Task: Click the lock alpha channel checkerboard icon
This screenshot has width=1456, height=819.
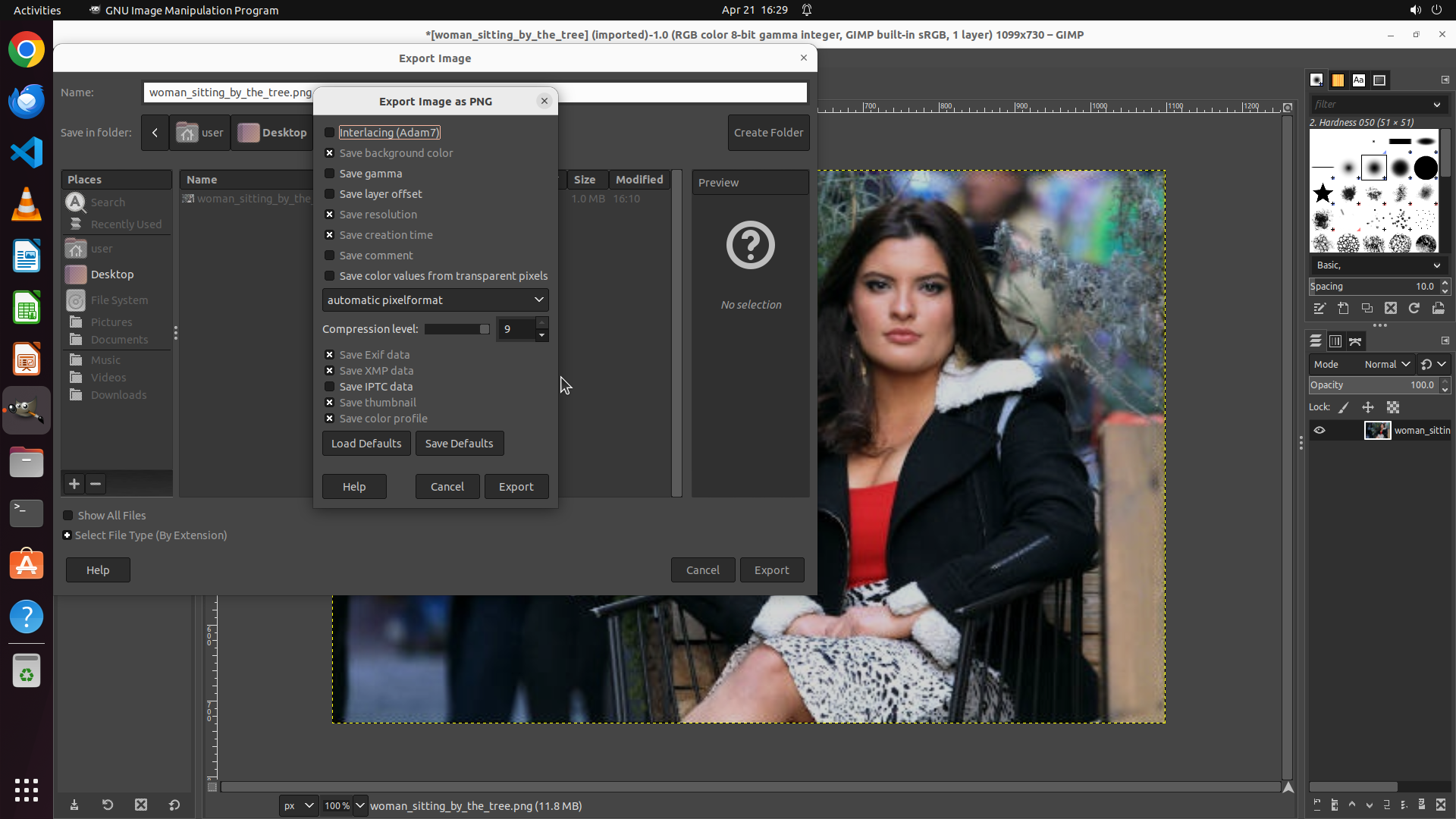Action: (1393, 408)
